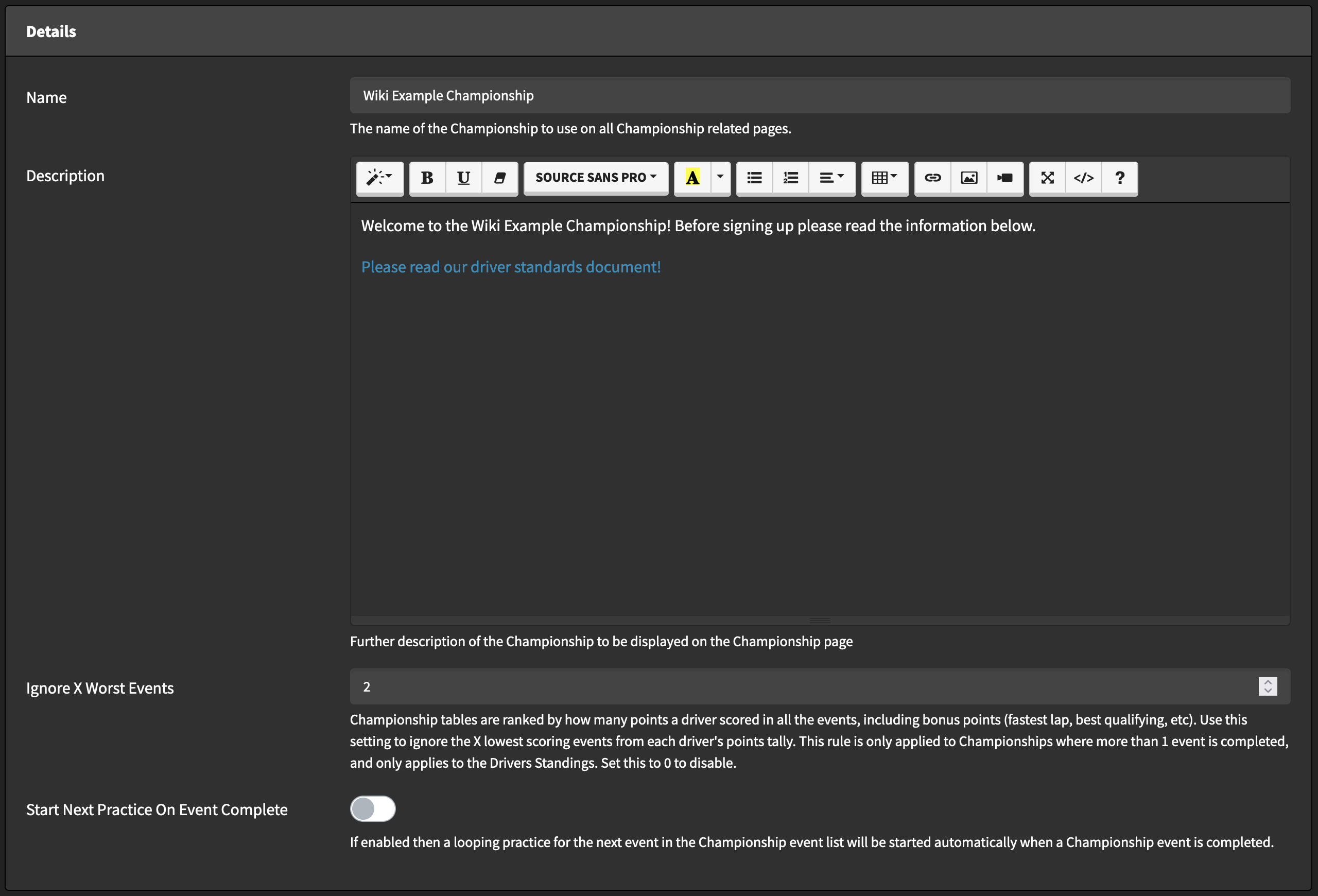
Task: Insert an unordered bullet list
Action: pyautogui.click(x=754, y=178)
